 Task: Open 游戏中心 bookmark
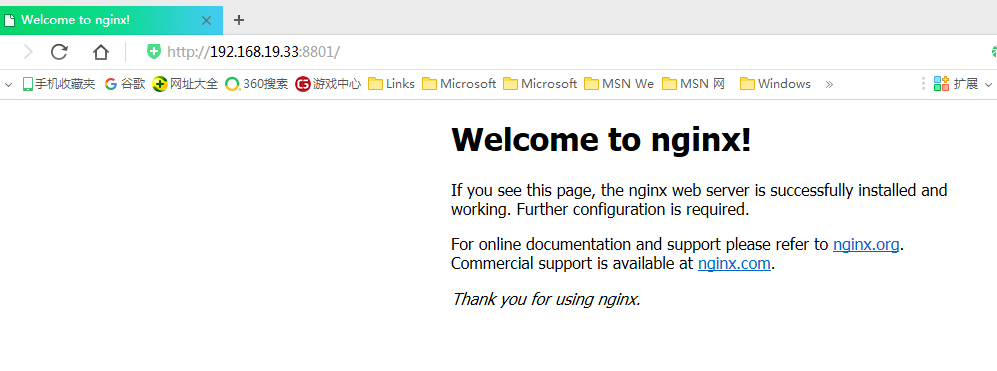[x=328, y=84]
